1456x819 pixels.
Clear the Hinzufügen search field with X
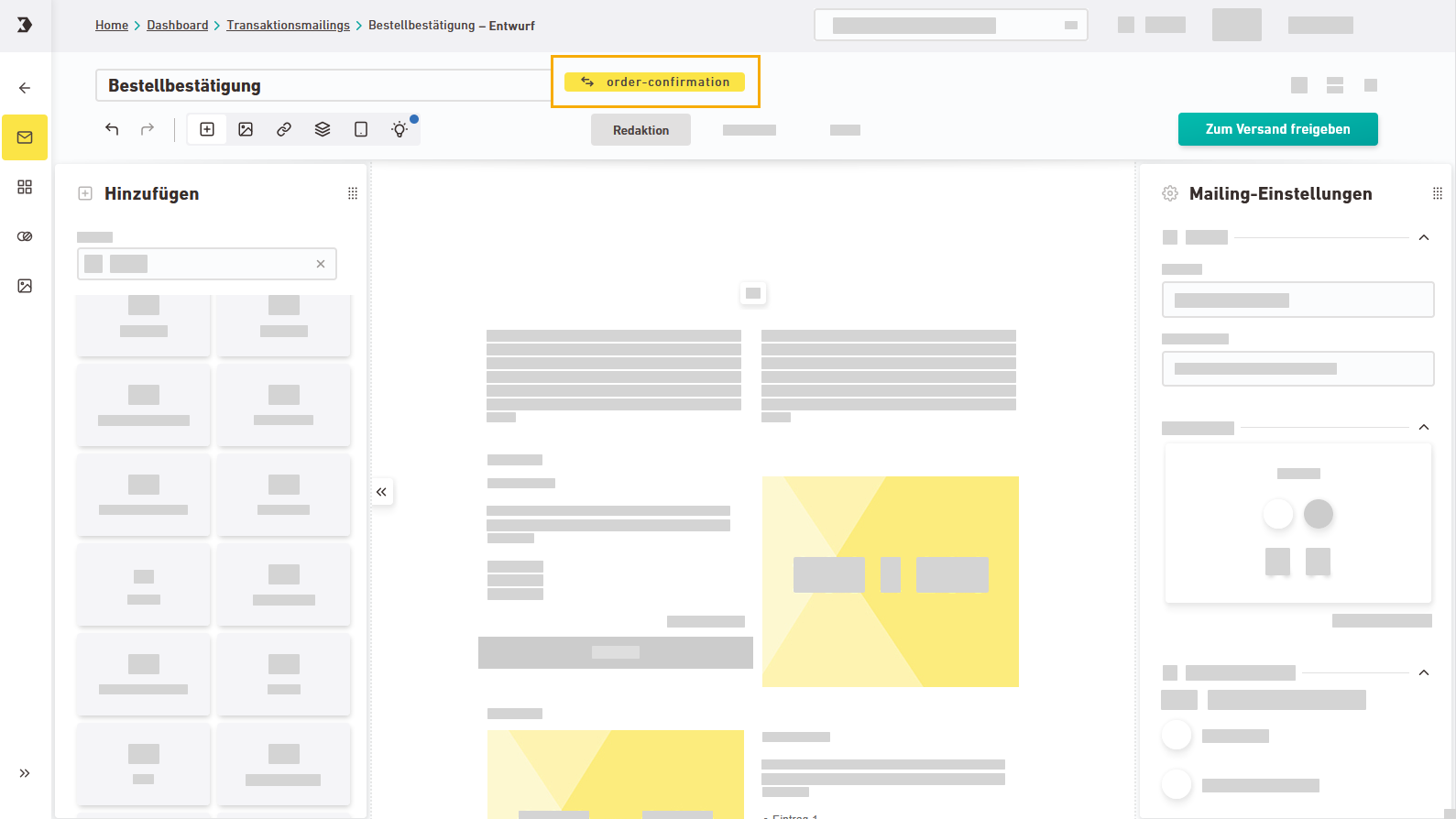[321, 264]
